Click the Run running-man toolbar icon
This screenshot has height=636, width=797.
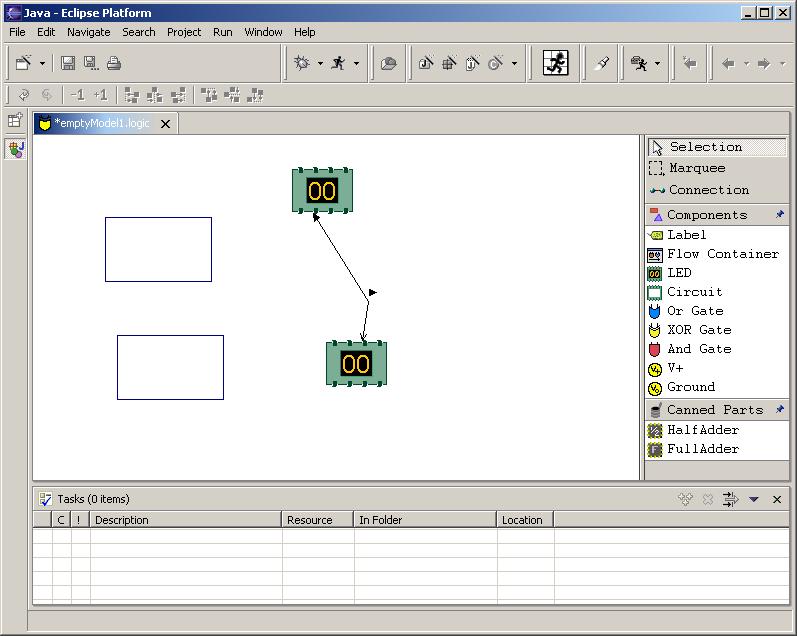pyautogui.click(x=339, y=63)
